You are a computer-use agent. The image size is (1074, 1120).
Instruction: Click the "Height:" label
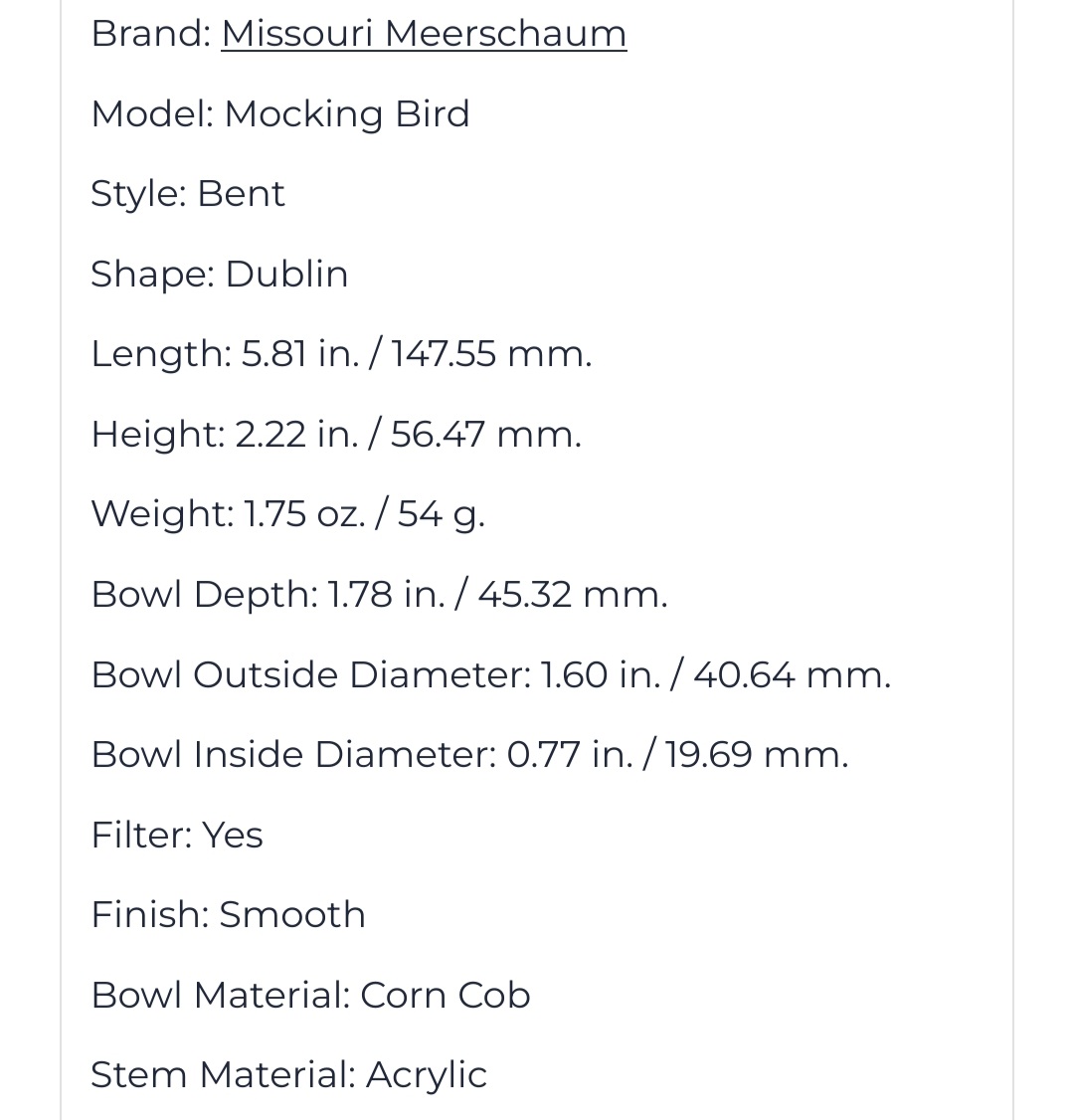click(x=158, y=435)
